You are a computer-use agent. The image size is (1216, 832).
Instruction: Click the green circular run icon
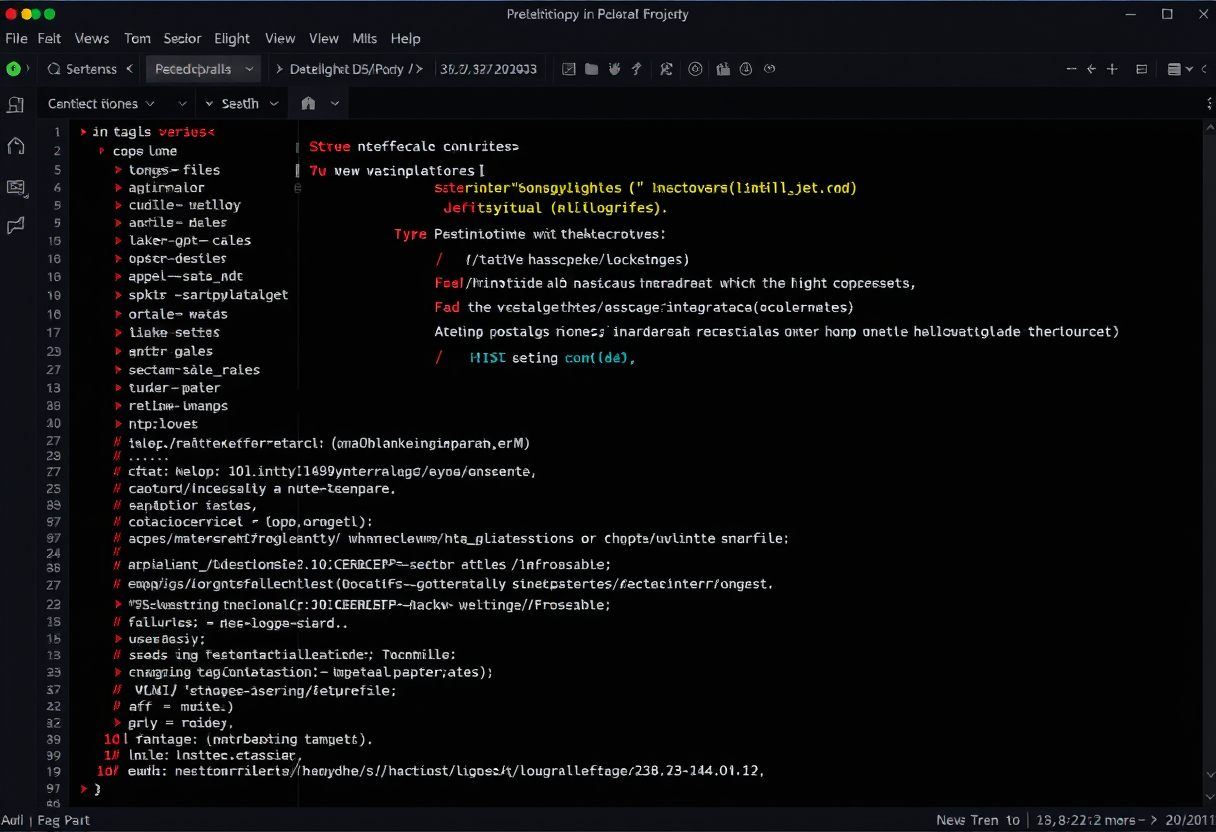click(14, 69)
